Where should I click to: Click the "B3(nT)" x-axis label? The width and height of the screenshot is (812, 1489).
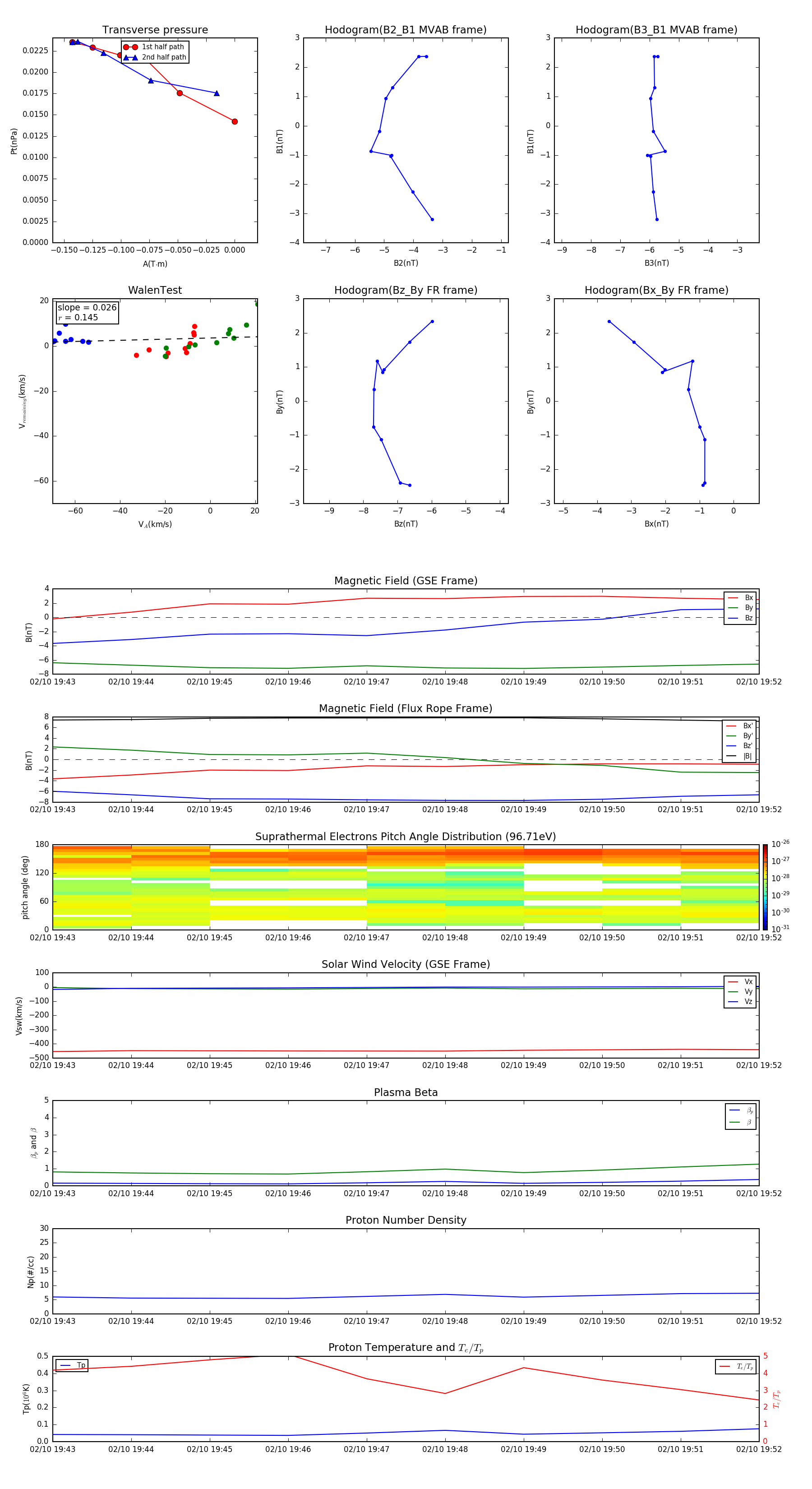pos(656,263)
